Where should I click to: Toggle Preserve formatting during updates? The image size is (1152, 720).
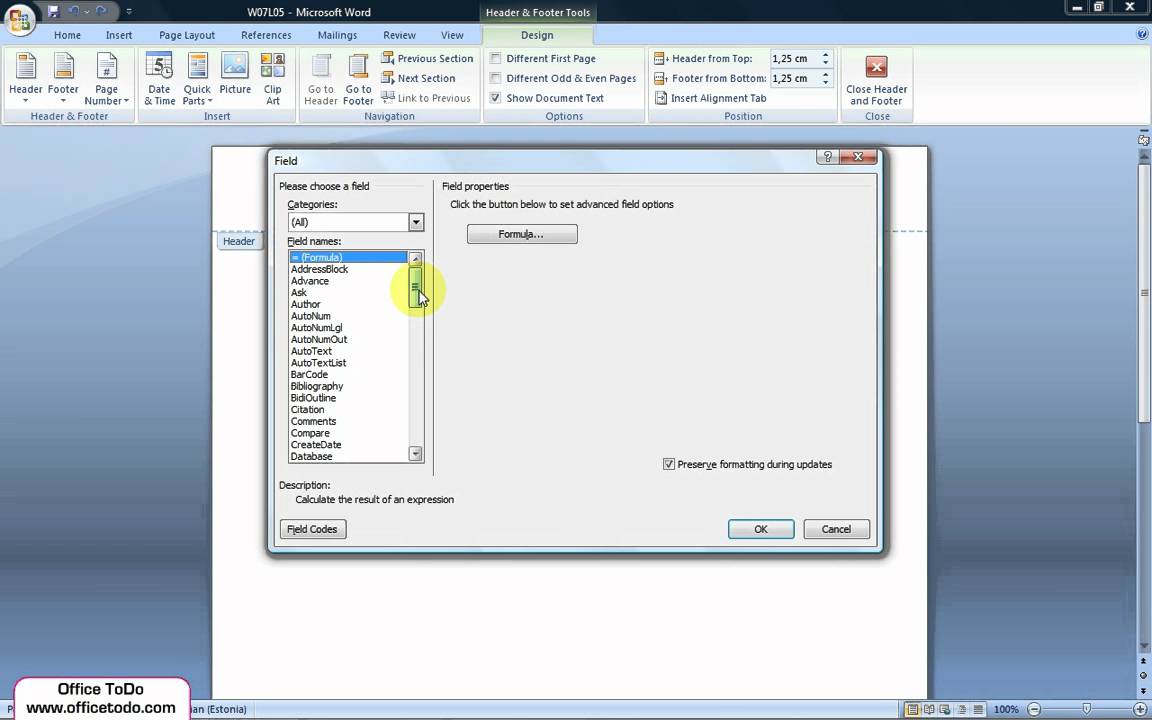point(669,464)
